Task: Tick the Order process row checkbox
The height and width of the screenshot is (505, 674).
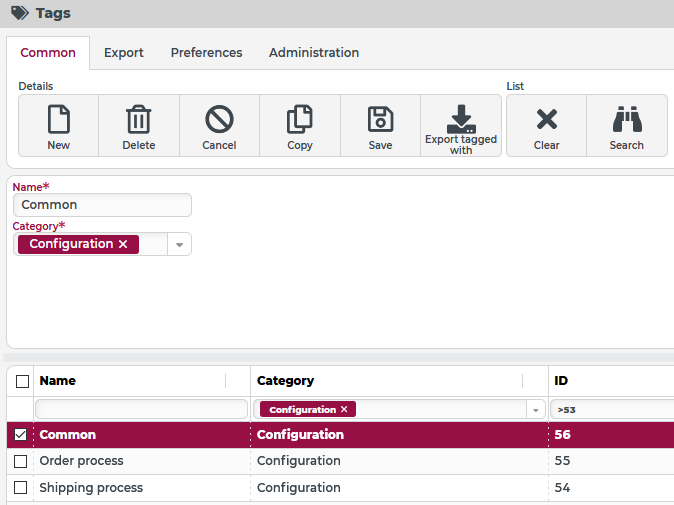Action: click(x=21, y=461)
